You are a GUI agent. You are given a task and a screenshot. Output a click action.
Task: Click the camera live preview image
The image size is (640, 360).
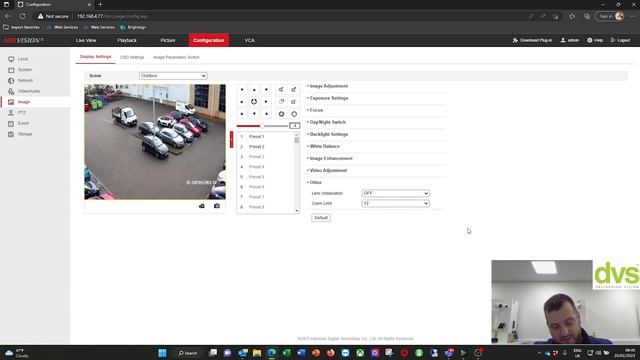pos(155,142)
